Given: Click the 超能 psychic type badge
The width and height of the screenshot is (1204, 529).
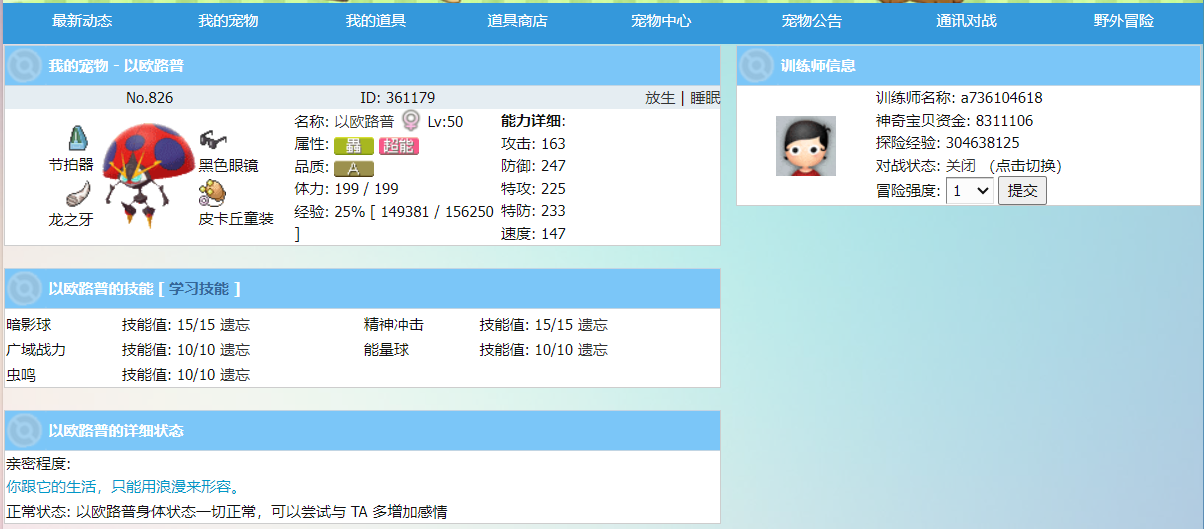Looking at the screenshot, I should (399, 146).
